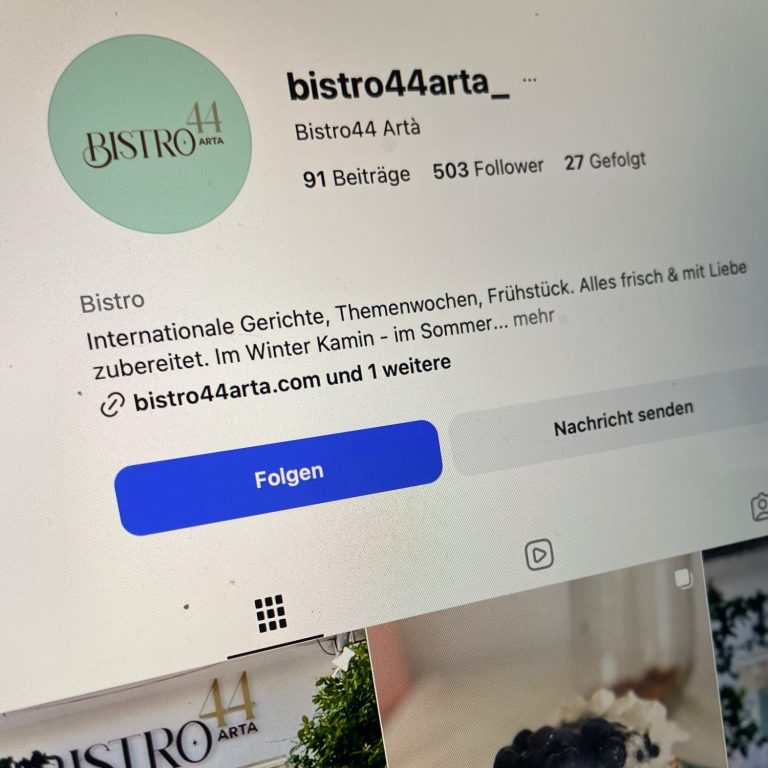This screenshot has width=768, height=768.
Task: Click the carousel icon on the dessert post
Action: [683, 578]
